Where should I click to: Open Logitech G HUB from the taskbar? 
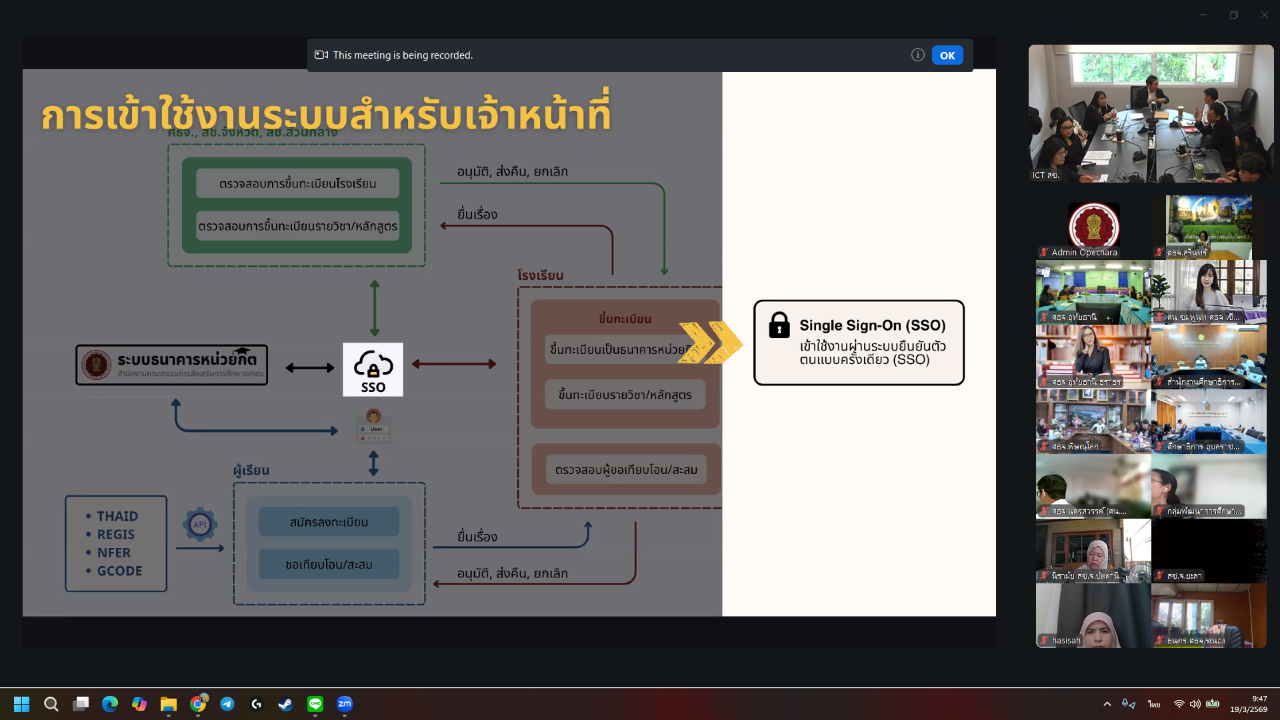(256, 704)
